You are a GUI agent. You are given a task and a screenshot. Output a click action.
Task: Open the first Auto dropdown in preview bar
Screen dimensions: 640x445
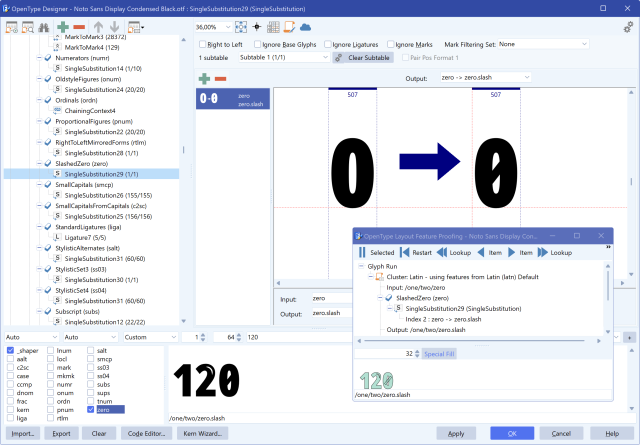pos(31,337)
